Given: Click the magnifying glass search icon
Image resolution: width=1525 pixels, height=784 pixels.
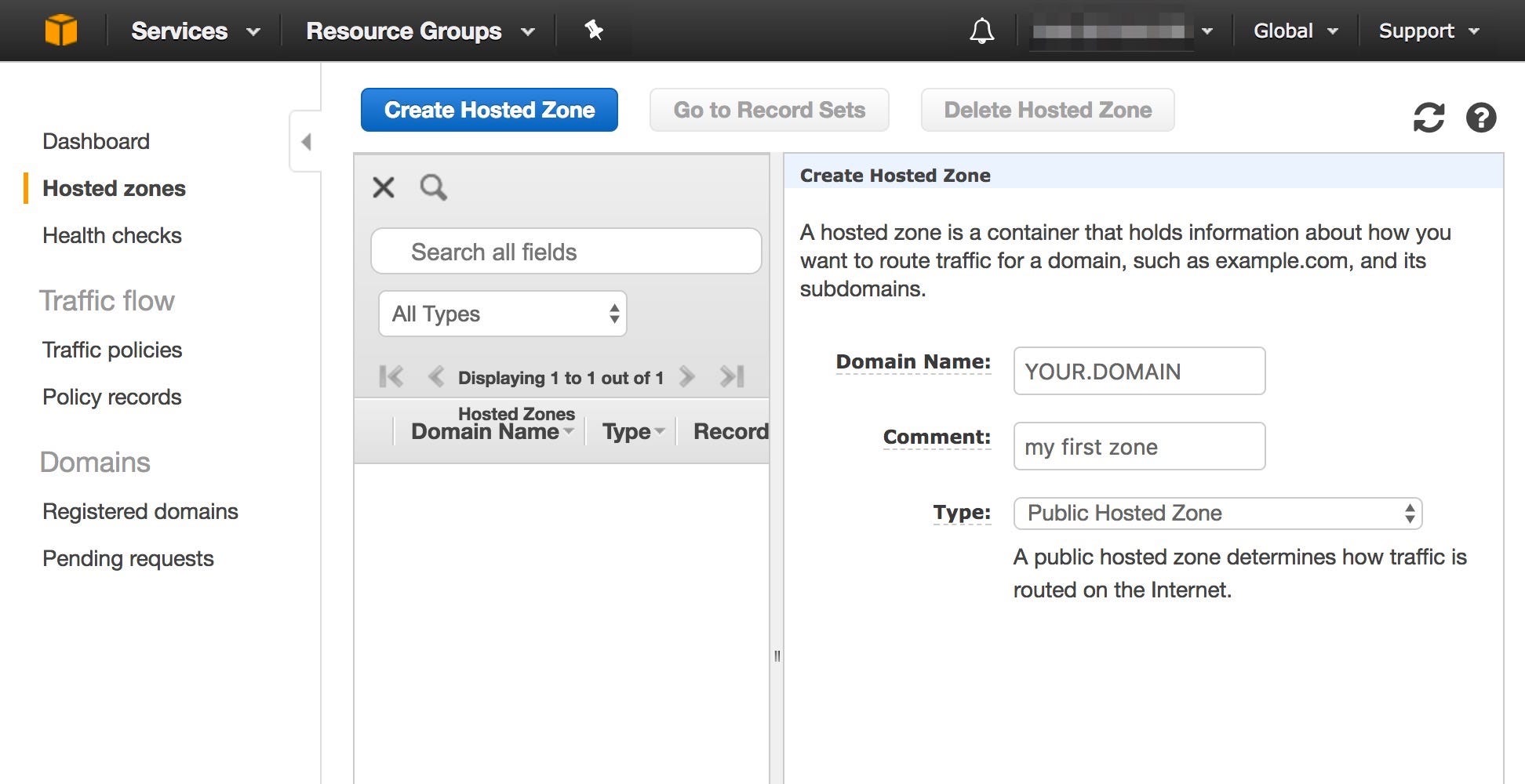Looking at the screenshot, I should click(x=433, y=187).
